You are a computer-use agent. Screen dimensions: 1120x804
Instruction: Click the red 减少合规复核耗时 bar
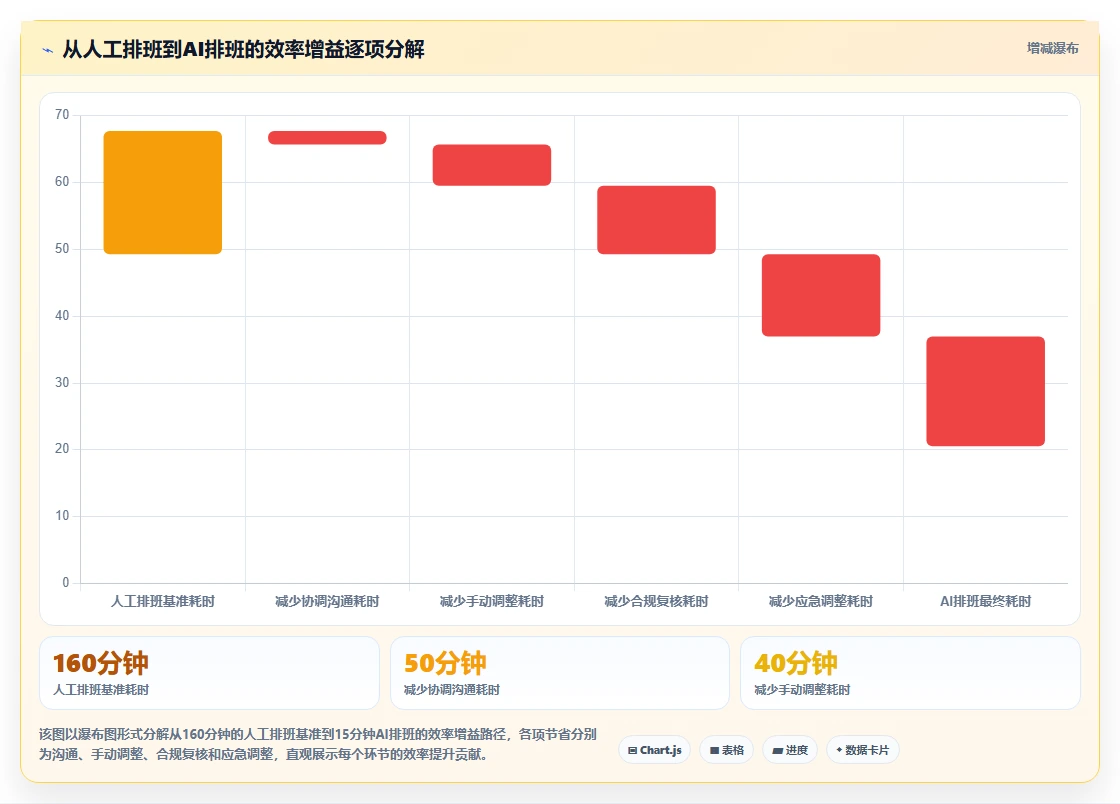(x=656, y=220)
